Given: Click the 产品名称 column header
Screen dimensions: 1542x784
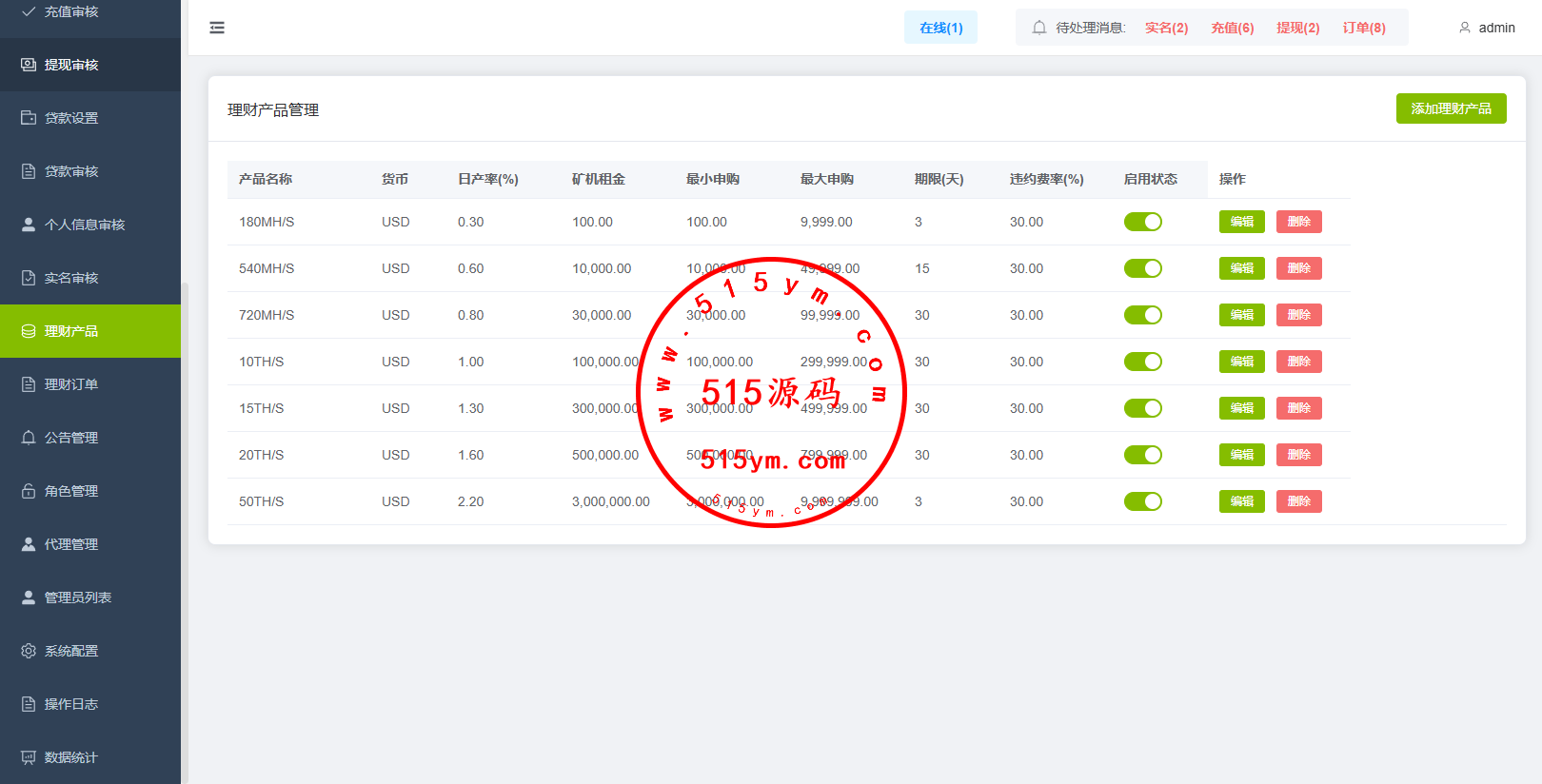Looking at the screenshot, I should (x=266, y=179).
